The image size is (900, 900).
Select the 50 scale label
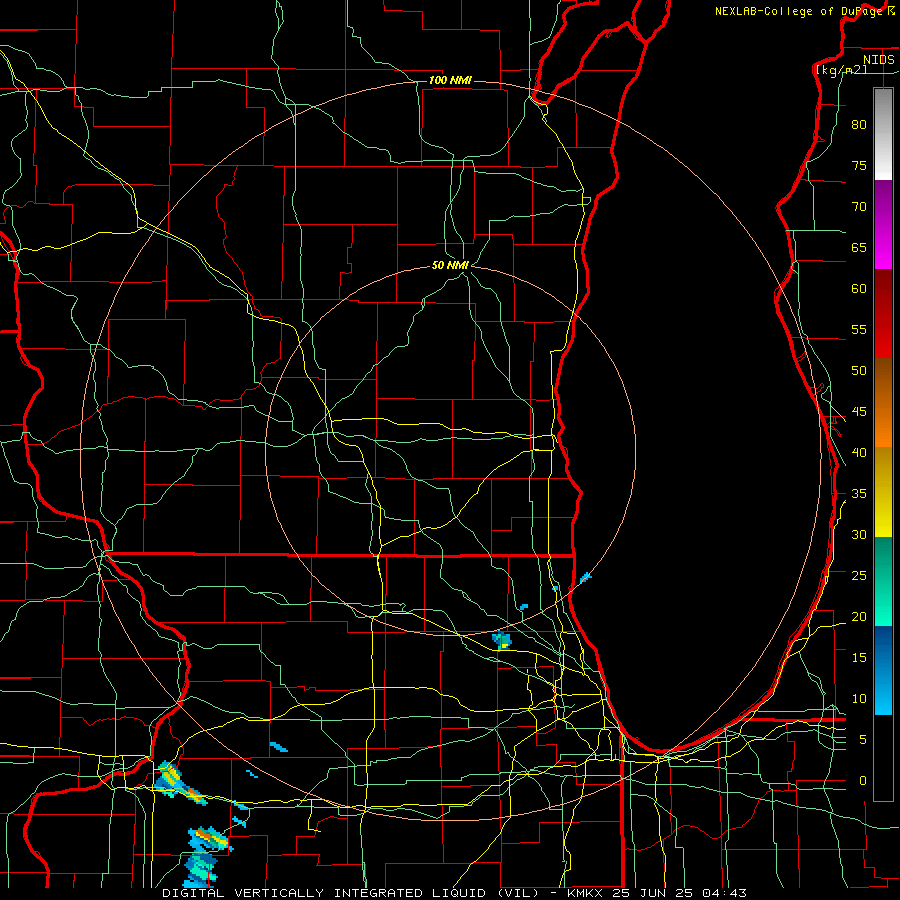click(859, 371)
